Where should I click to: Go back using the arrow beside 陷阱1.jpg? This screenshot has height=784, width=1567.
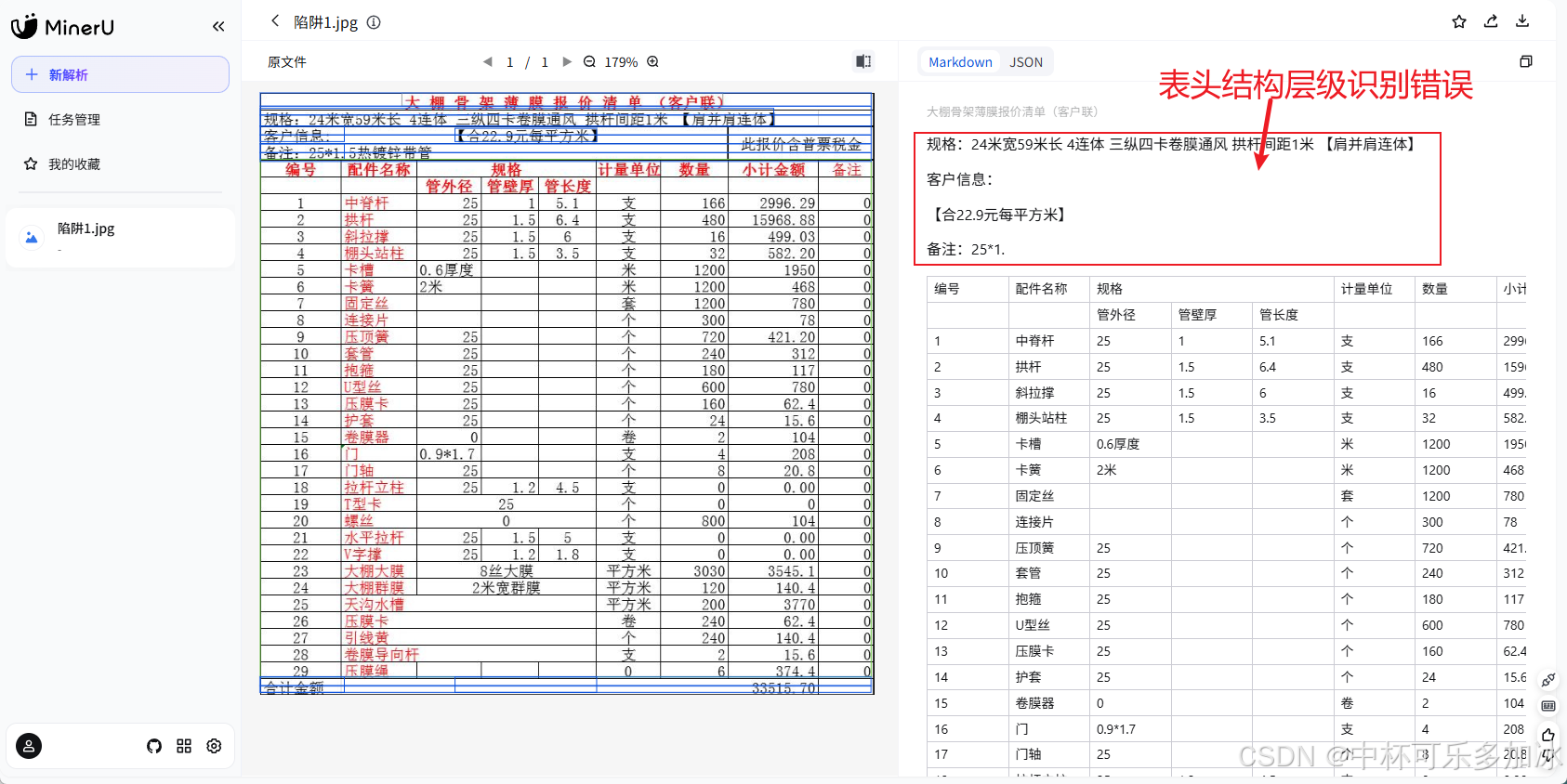point(275,20)
